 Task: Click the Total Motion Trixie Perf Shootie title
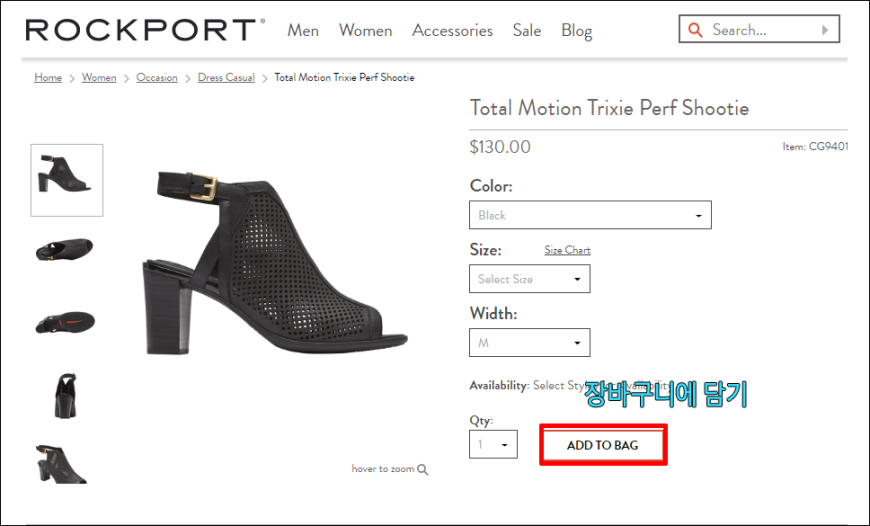(x=609, y=108)
